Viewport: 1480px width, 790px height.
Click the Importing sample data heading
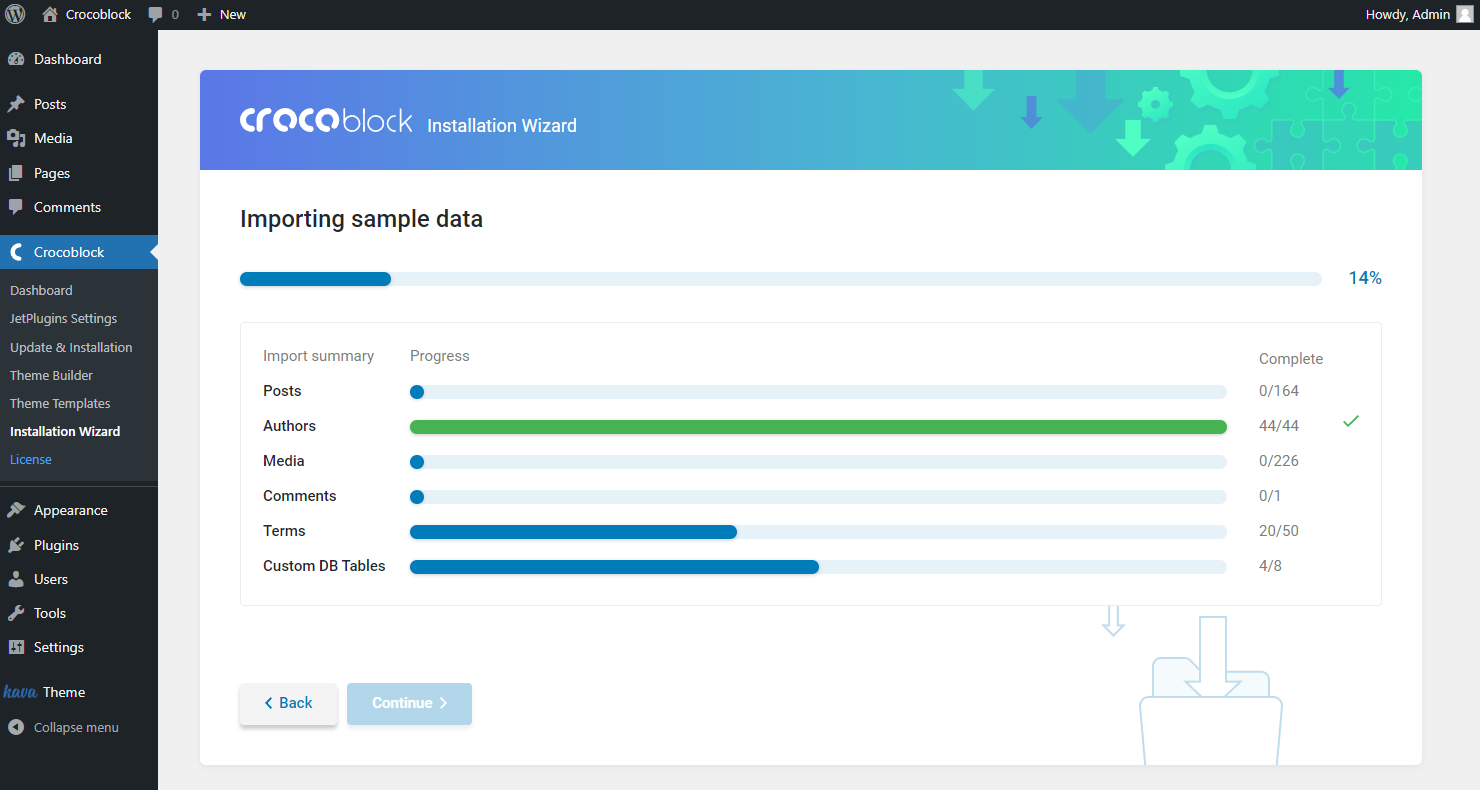(x=361, y=219)
